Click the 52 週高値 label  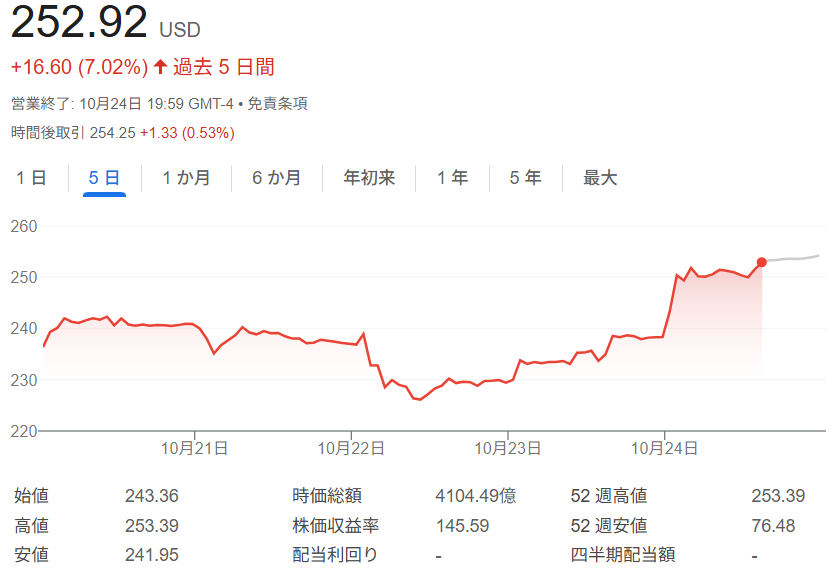(x=608, y=496)
